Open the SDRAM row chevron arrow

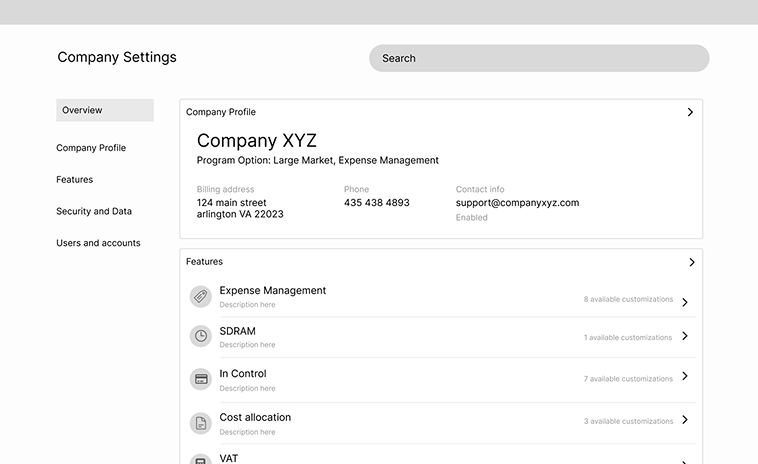tap(685, 337)
